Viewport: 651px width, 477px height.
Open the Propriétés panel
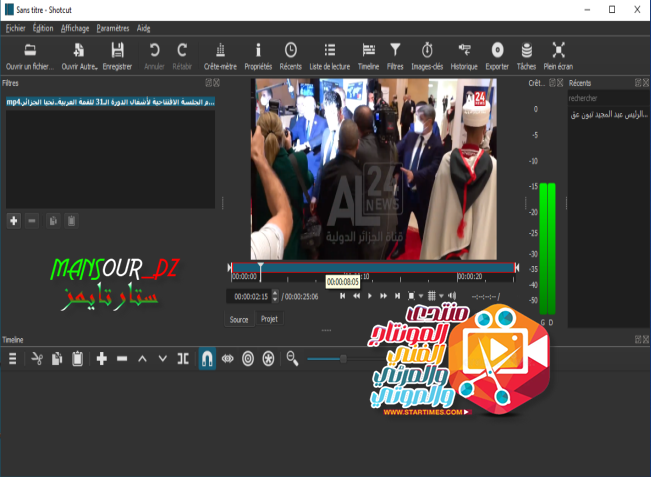258,56
